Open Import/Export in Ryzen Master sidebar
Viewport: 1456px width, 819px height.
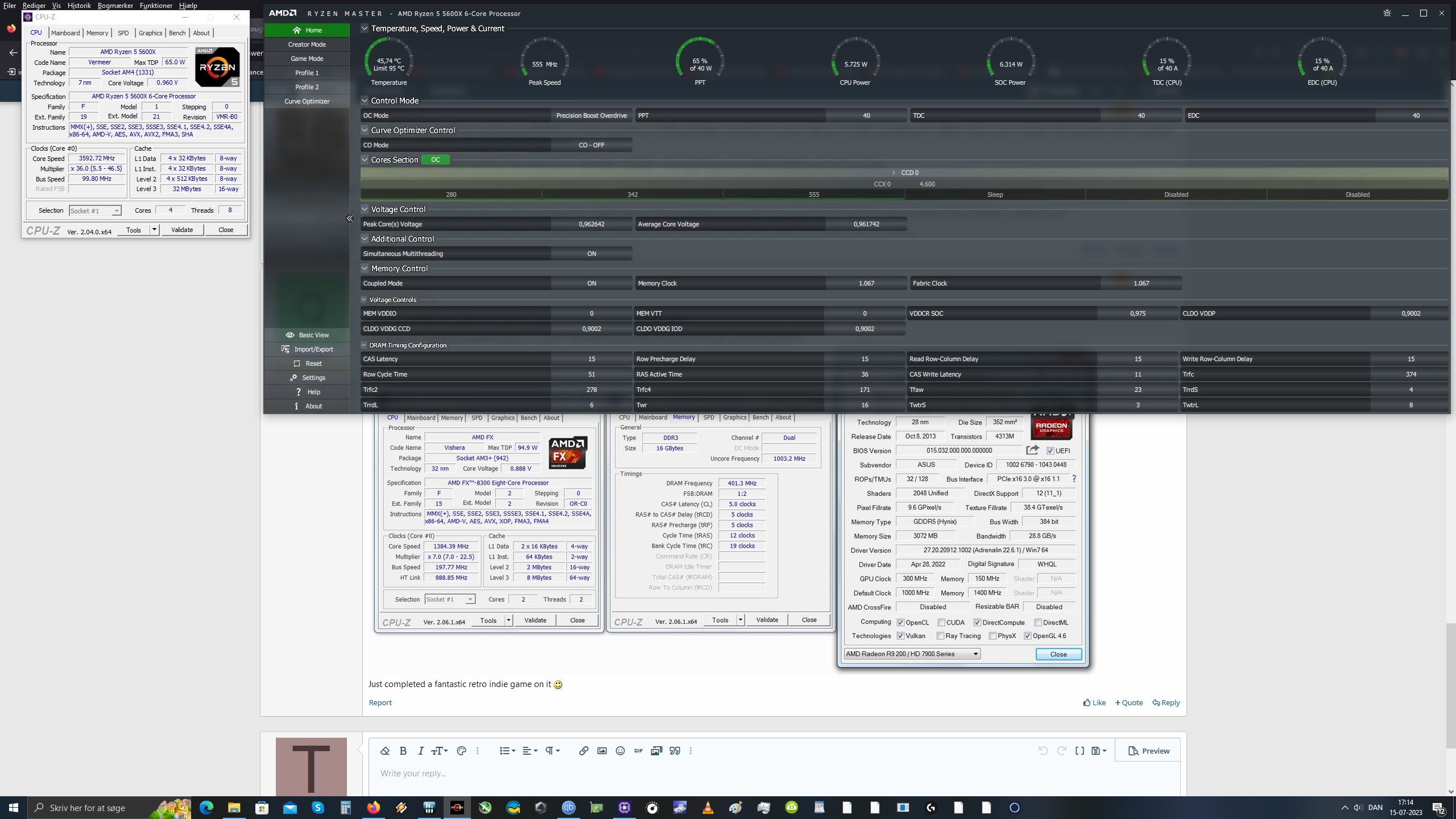point(307,349)
